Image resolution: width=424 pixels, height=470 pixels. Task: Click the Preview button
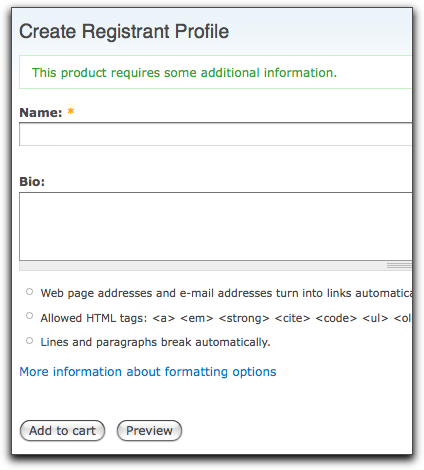pos(149,431)
